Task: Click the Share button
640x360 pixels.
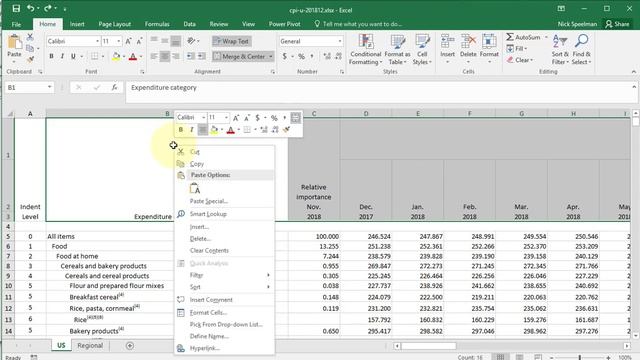Action: pos(617,24)
